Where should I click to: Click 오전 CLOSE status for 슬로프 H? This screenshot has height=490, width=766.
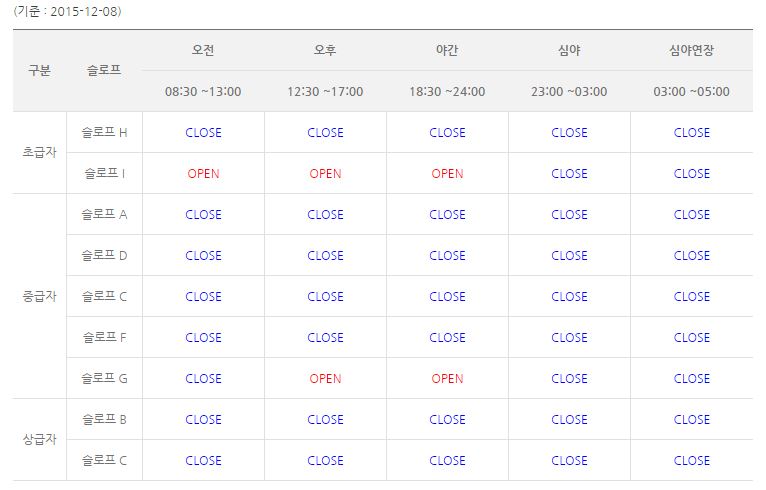[203, 132]
